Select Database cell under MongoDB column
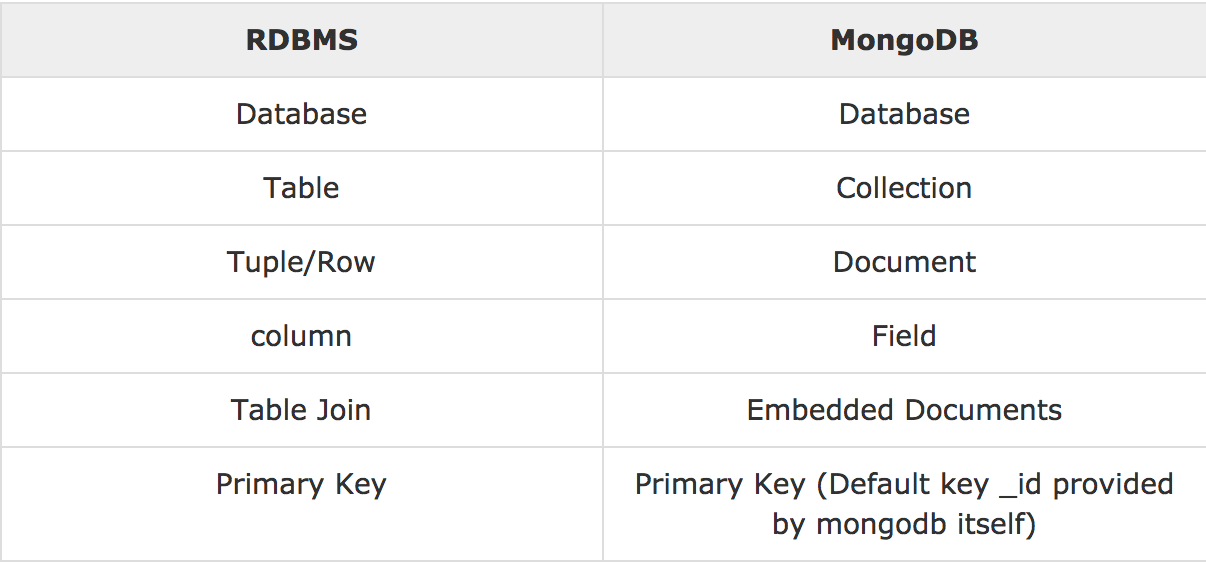 (904, 114)
